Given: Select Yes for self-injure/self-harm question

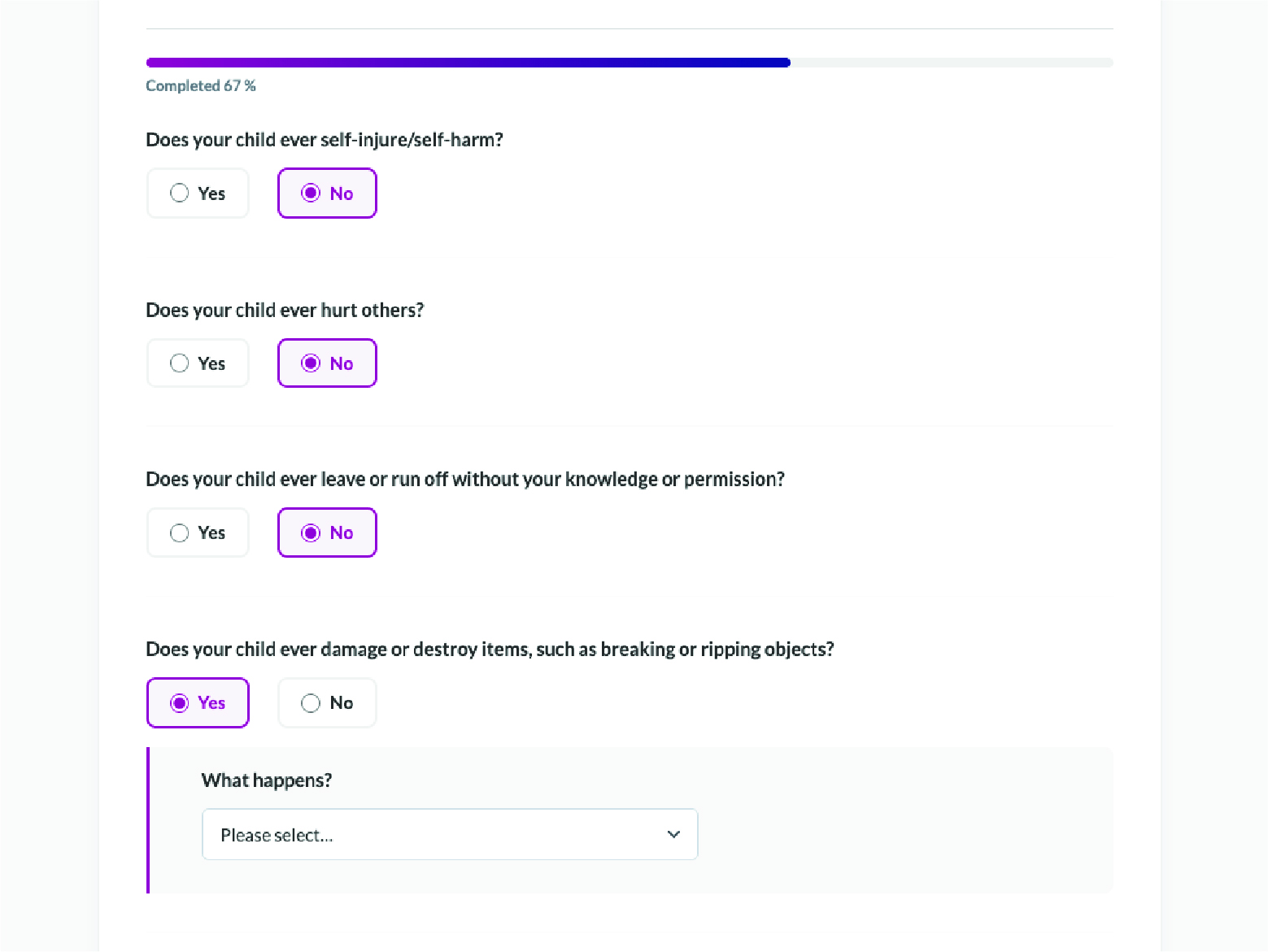Looking at the screenshot, I should [198, 193].
